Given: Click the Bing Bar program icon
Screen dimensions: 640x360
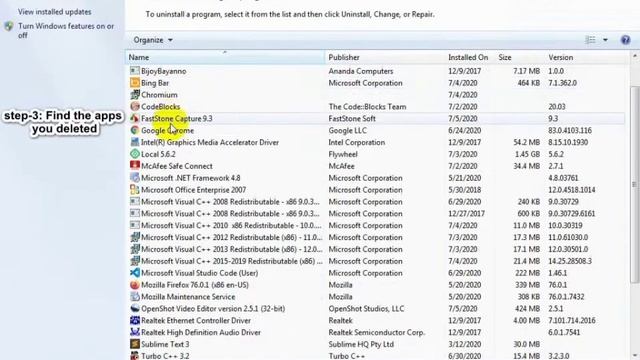Looking at the screenshot, I should tap(135, 82).
